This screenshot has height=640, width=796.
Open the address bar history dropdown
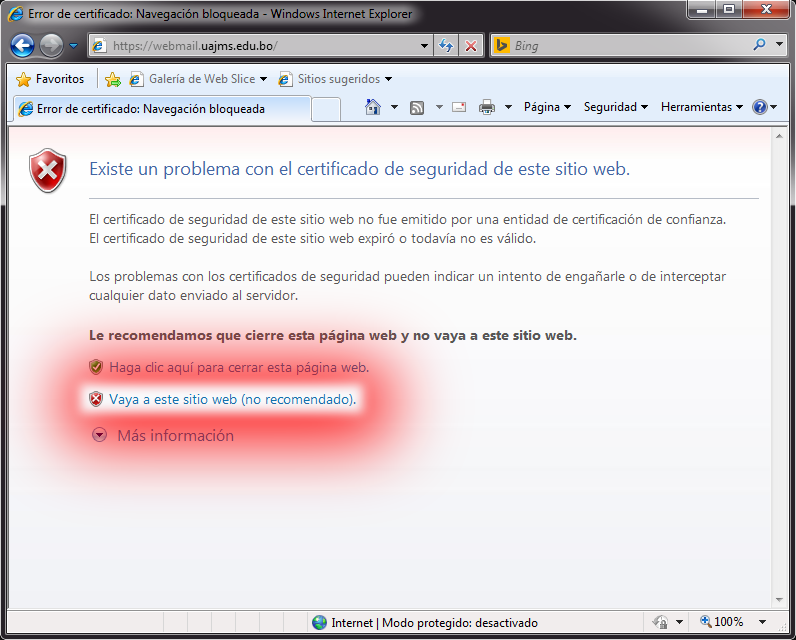pos(425,46)
